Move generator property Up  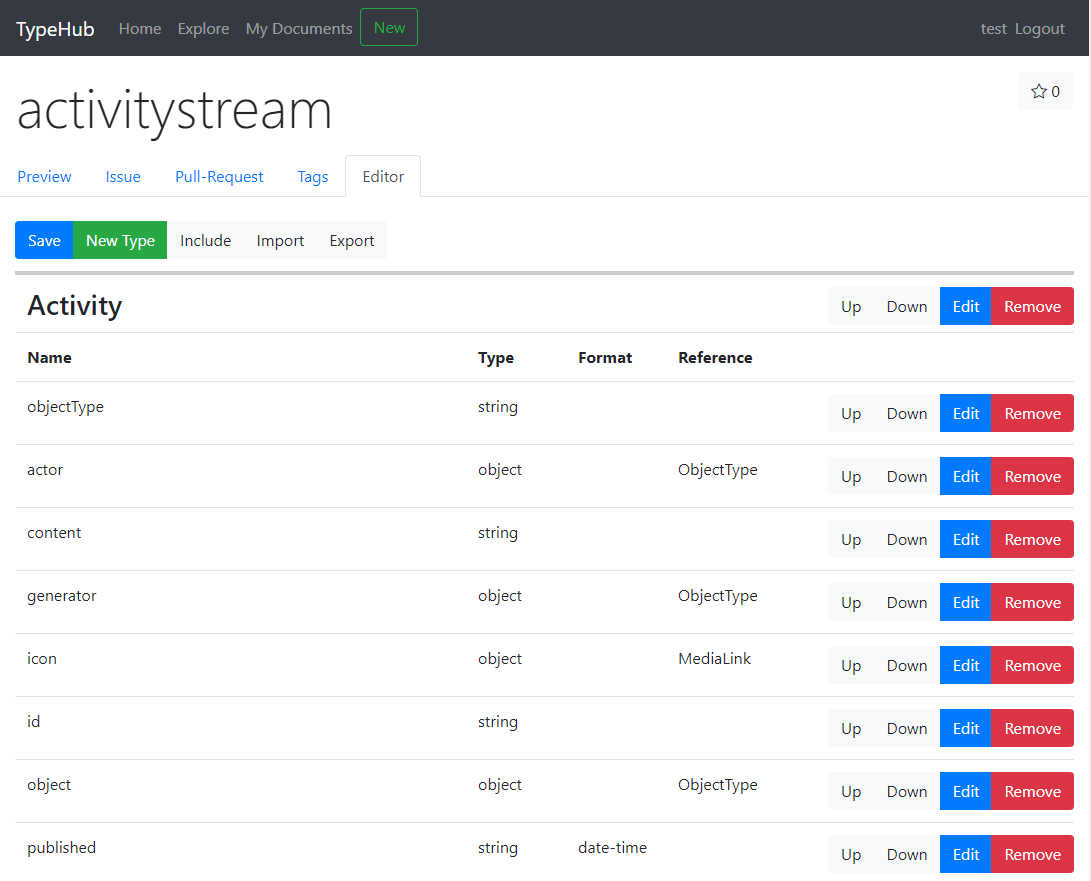pyautogui.click(x=851, y=602)
